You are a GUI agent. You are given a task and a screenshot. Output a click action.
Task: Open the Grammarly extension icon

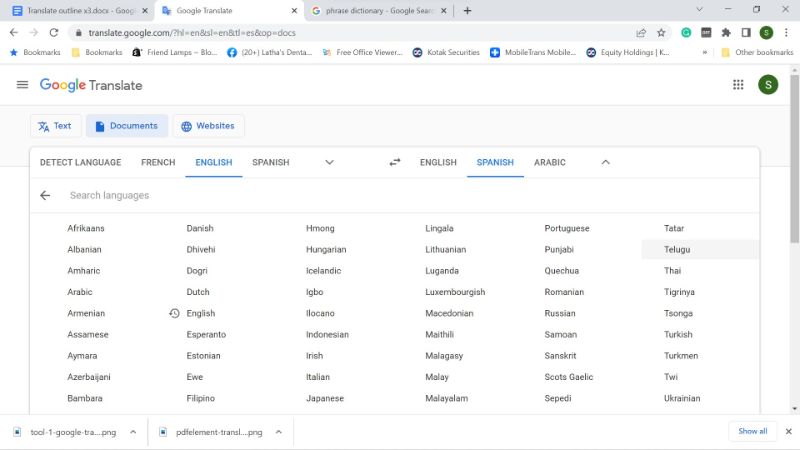(686, 33)
